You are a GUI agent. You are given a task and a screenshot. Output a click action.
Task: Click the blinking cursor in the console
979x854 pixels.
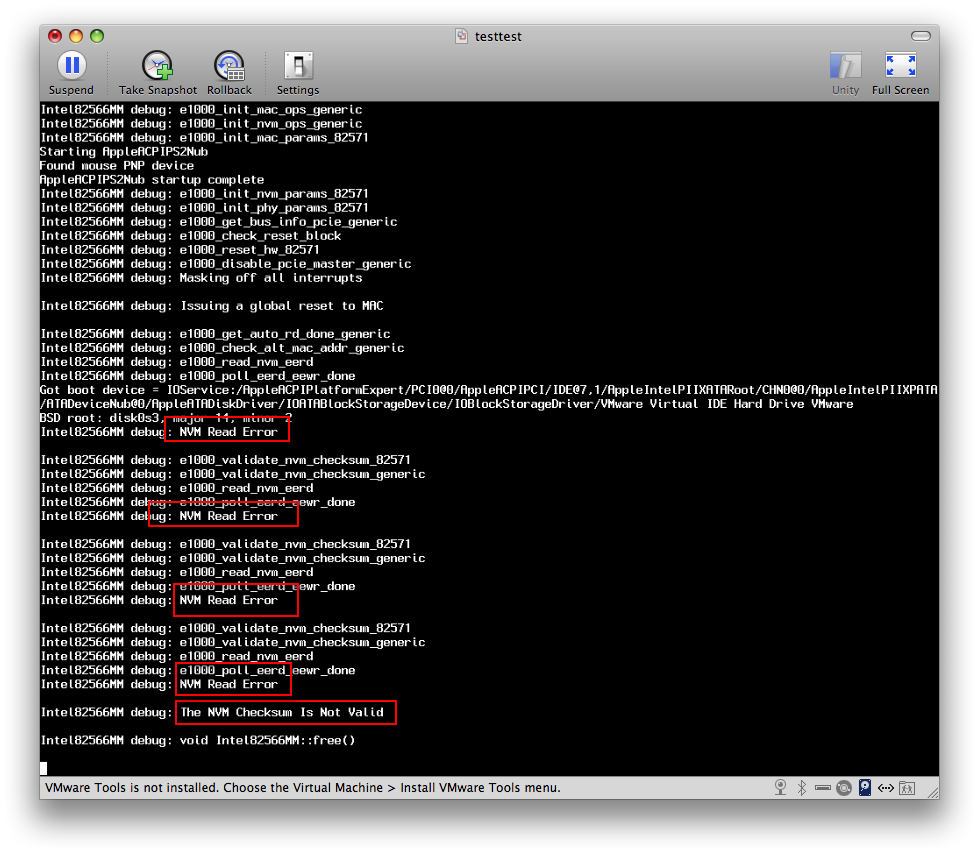(x=44, y=768)
